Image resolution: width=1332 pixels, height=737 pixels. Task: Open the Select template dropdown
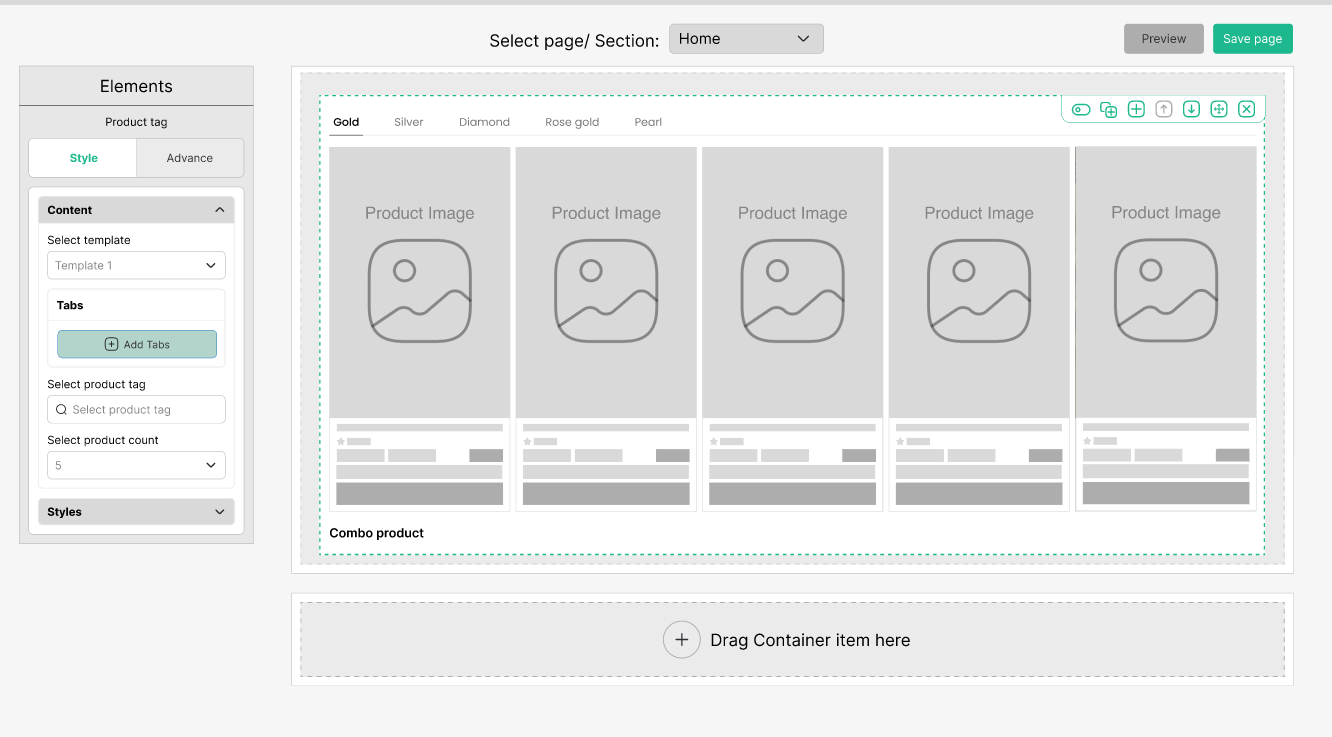pyautogui.click(x=136, y=265)
